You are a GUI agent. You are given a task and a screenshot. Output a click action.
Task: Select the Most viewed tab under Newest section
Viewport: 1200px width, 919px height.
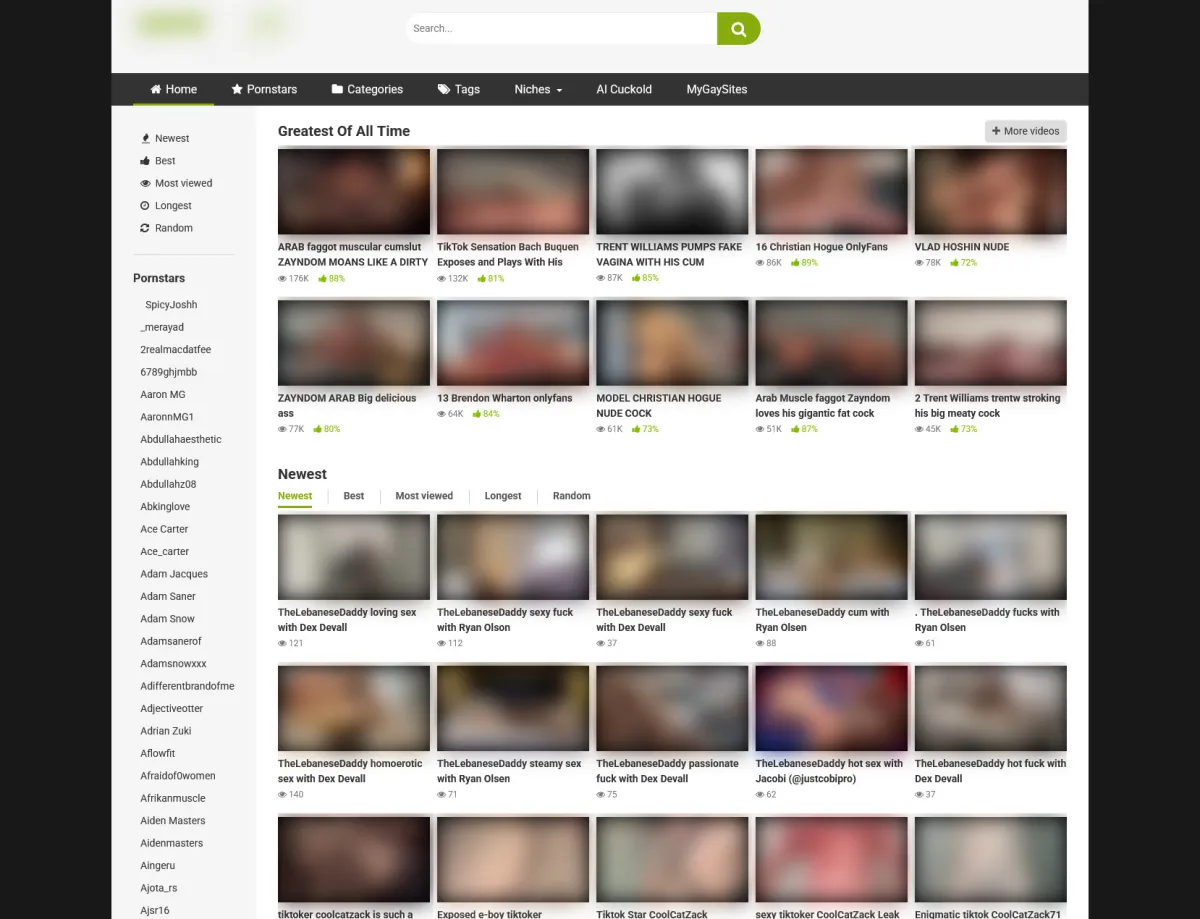[x=424, y=496]
